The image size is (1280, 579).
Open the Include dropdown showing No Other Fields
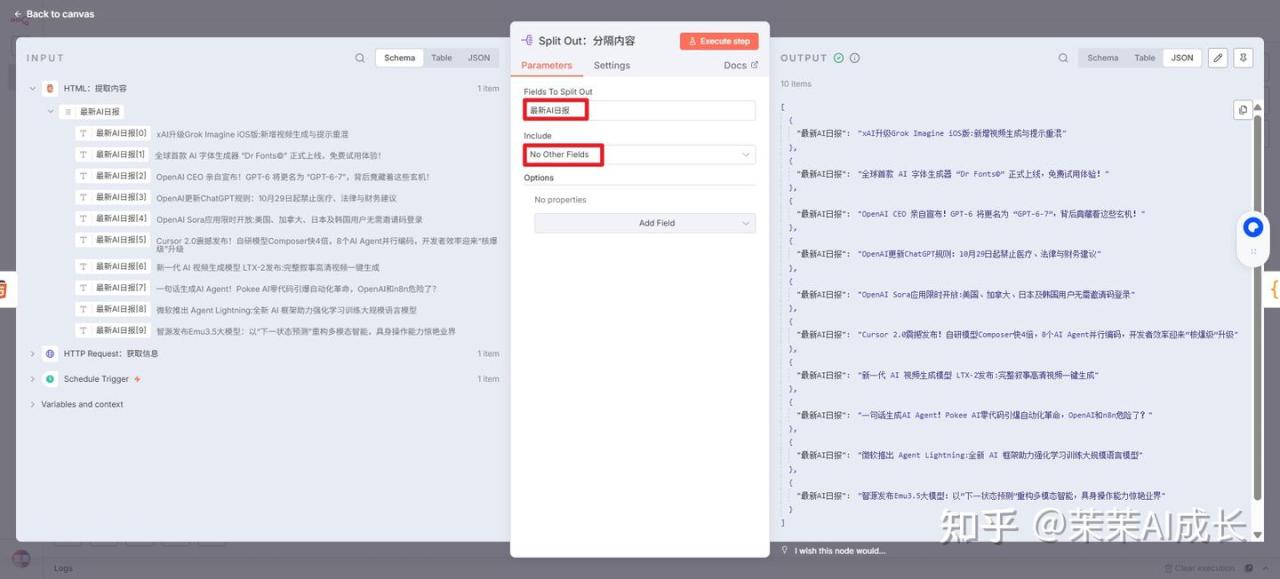[x=639, y=155]
